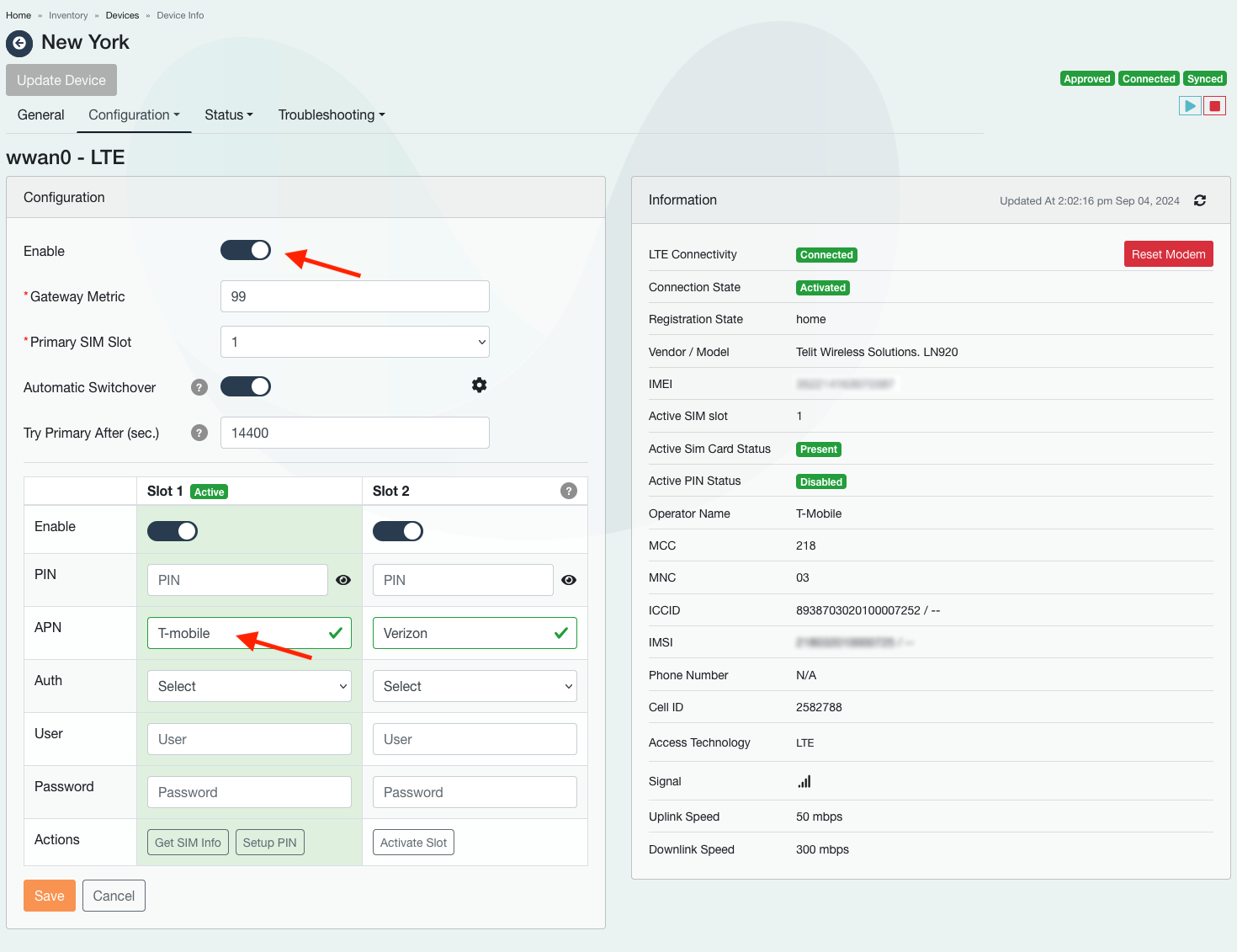The width and height of the screenshot is (1237, 952).
Task: Open the Status tab menu
Action: (x=228, y=115)
